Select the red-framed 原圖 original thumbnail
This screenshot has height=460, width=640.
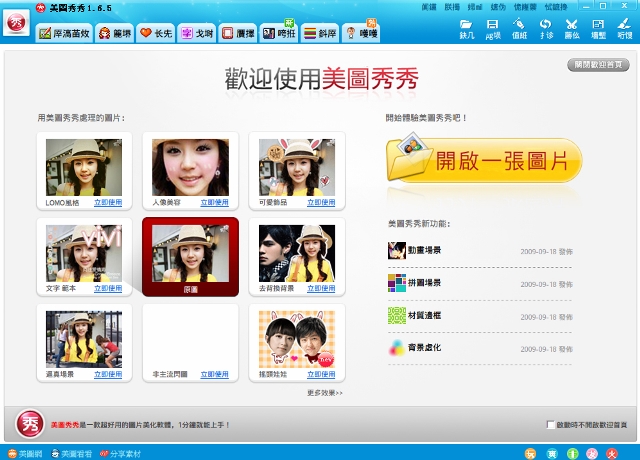(x=190, y=257)
